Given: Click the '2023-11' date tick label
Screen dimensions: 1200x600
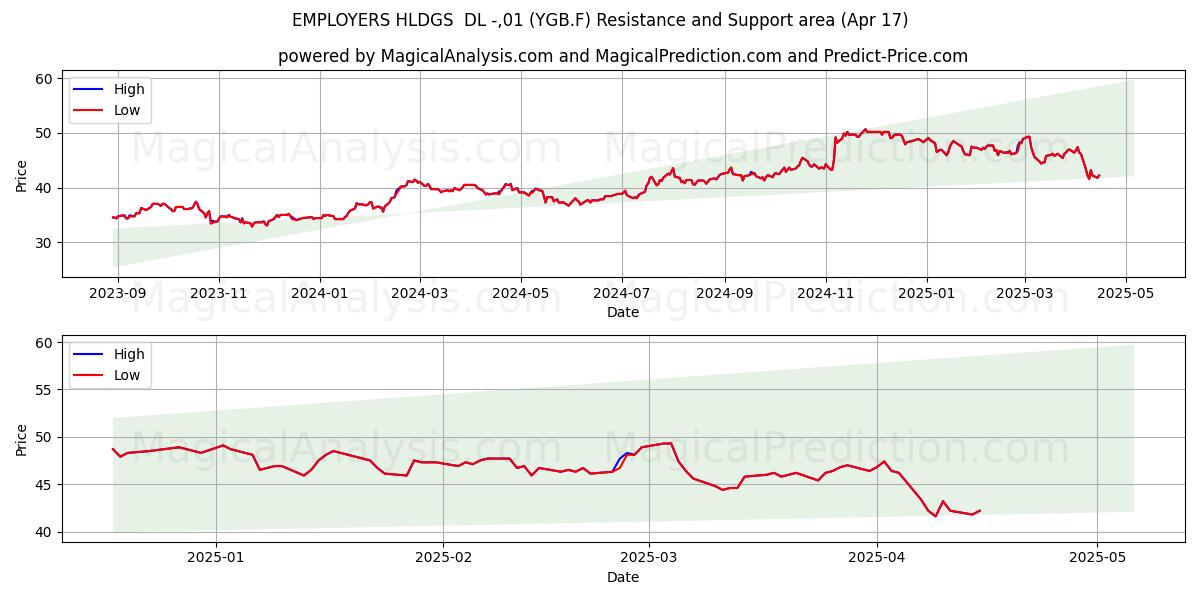Looking at the screenshot, I should [x=219, y=294].
